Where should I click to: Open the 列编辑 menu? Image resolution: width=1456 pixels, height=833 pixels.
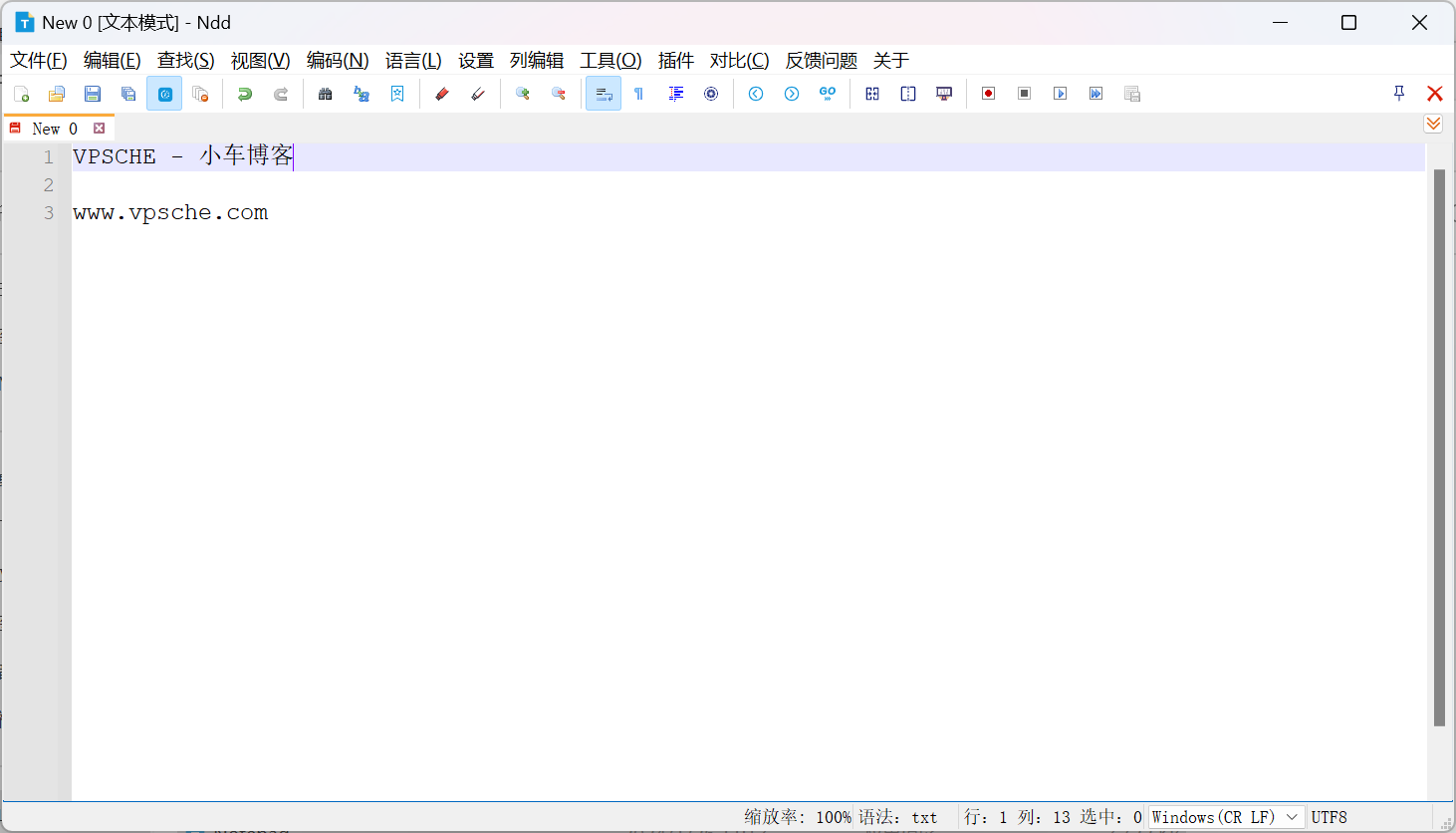[537, 61]
